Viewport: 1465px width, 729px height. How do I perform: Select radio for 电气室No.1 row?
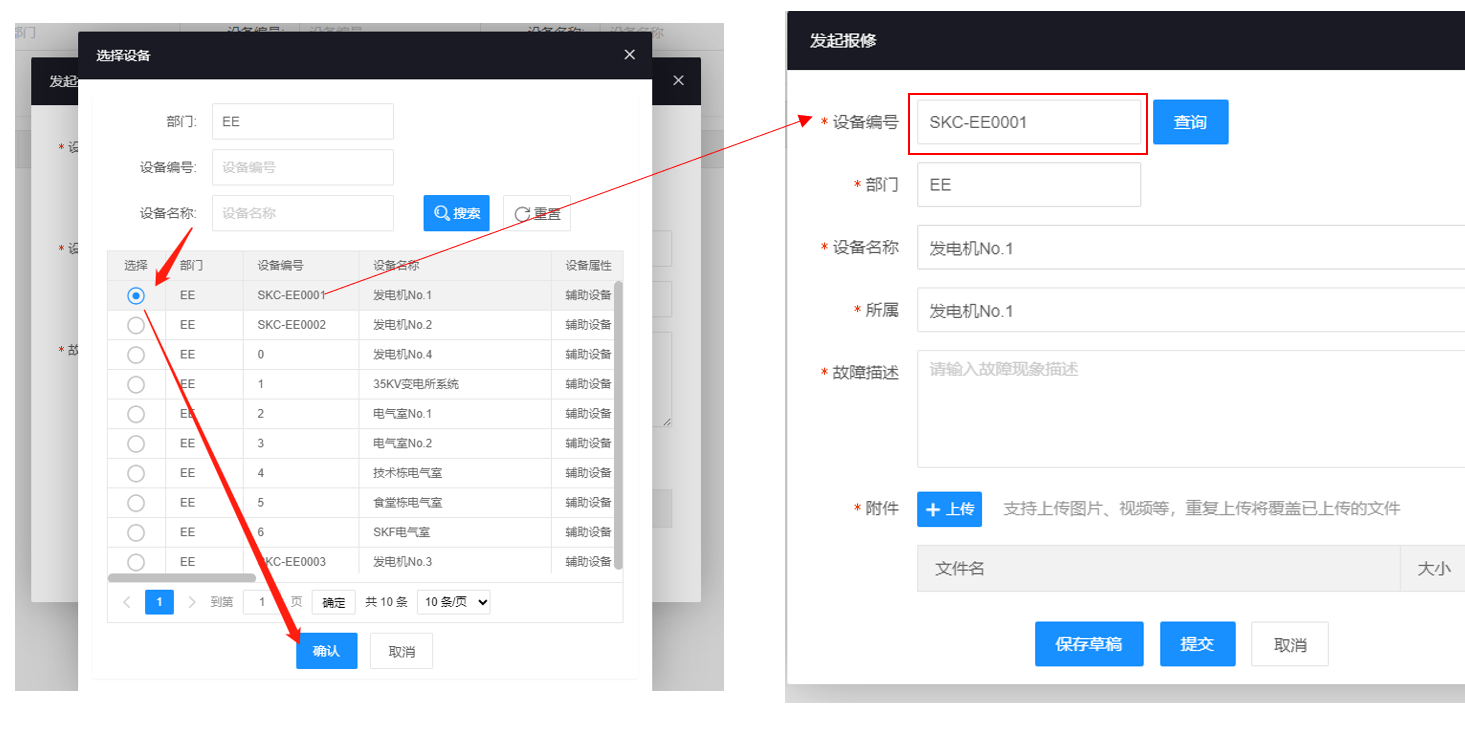[x=136, y=414]
